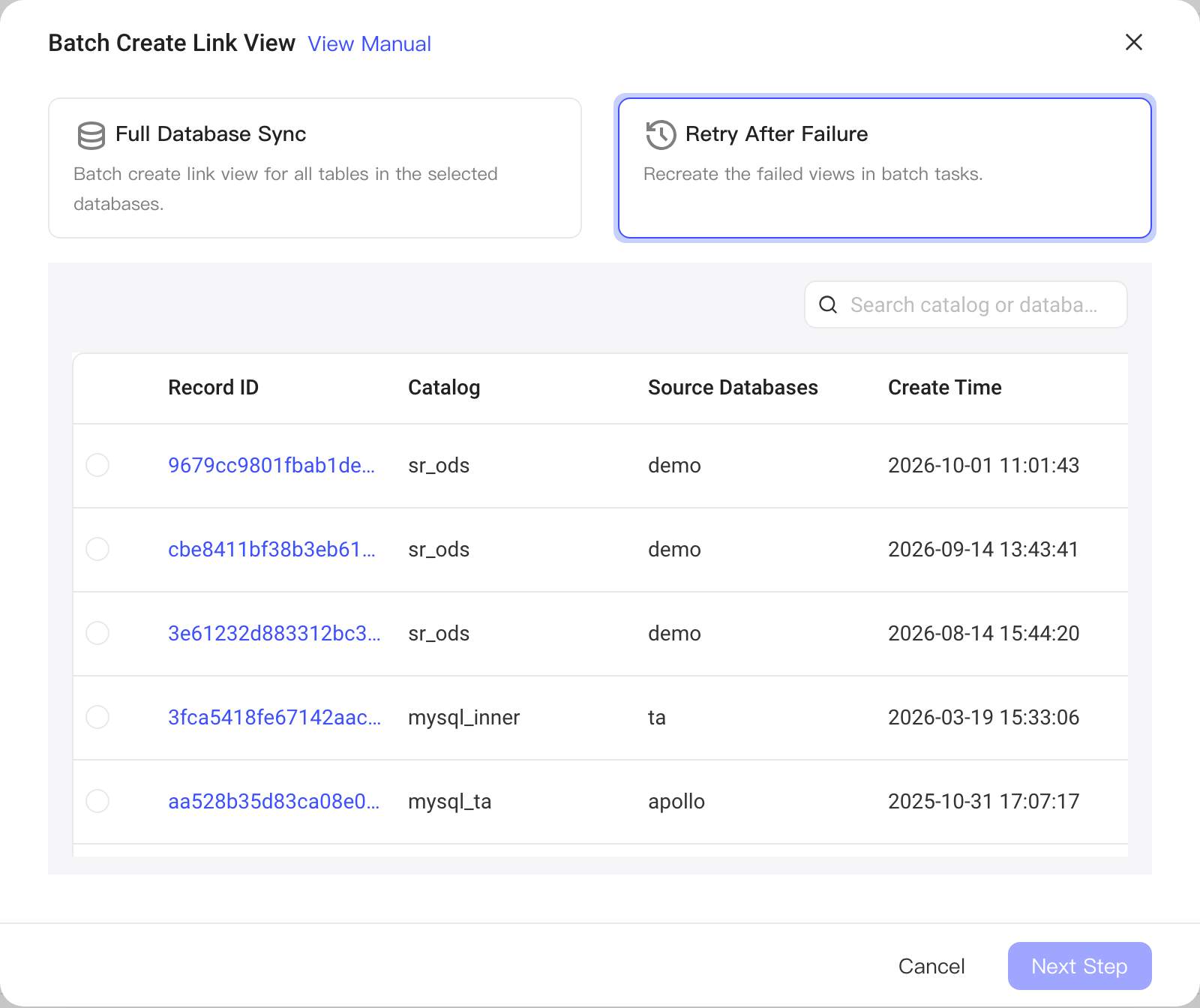Select the Full Database Sync card

315,168
